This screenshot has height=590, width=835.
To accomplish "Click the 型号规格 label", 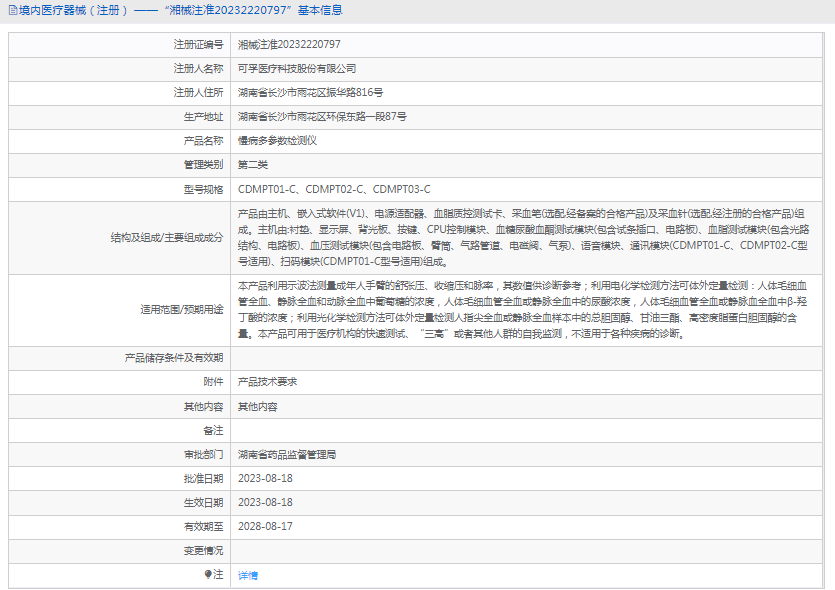I will [203, 190].
